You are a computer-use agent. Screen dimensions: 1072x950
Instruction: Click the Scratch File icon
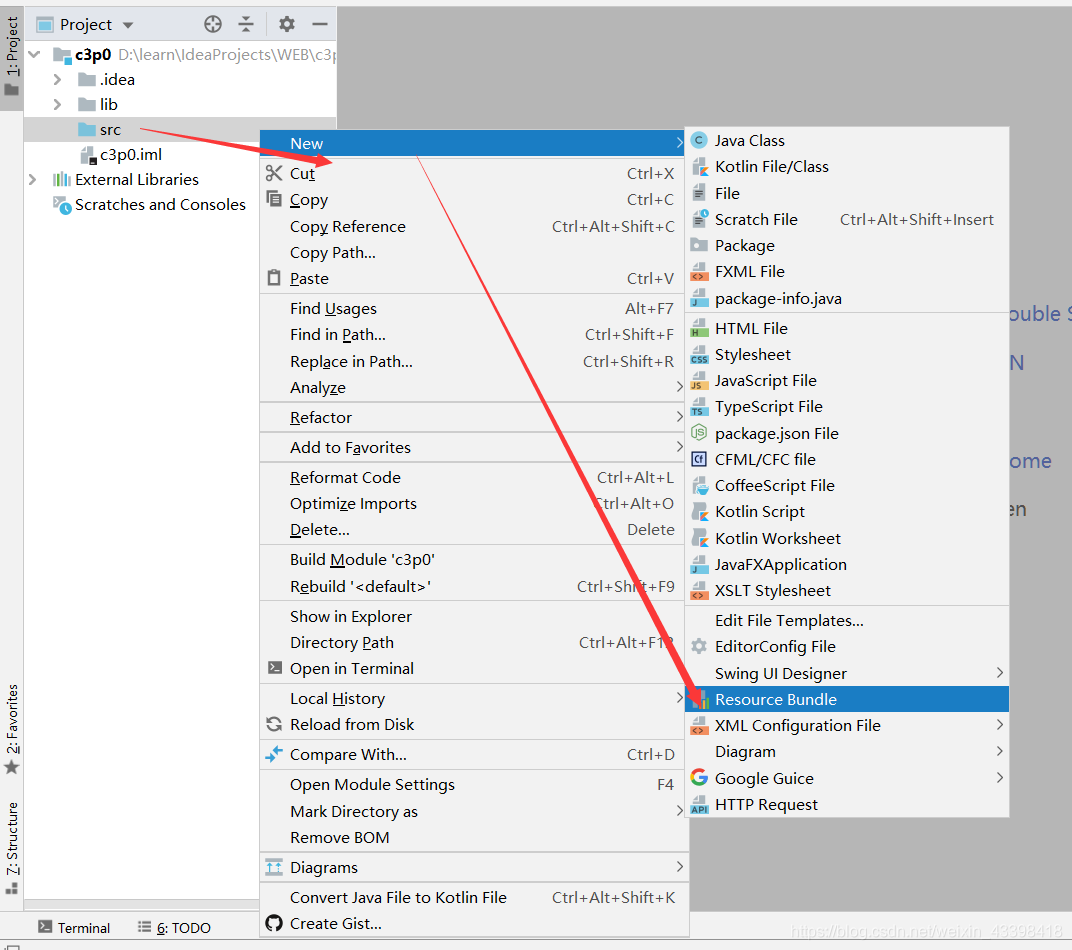699,219
